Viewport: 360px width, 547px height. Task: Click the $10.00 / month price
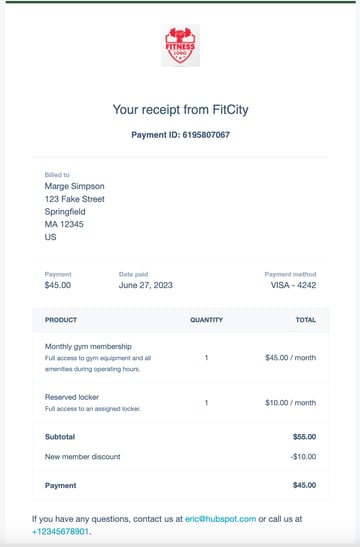(290, 403)
